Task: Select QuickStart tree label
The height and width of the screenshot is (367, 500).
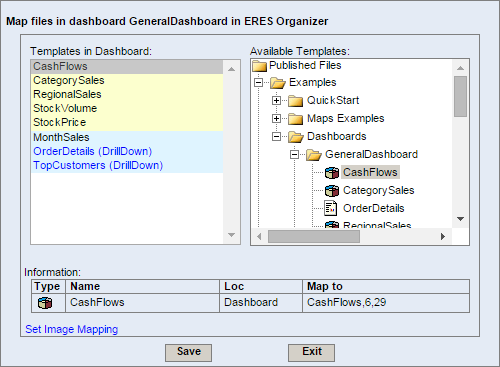Action: [x=333, y=100]
